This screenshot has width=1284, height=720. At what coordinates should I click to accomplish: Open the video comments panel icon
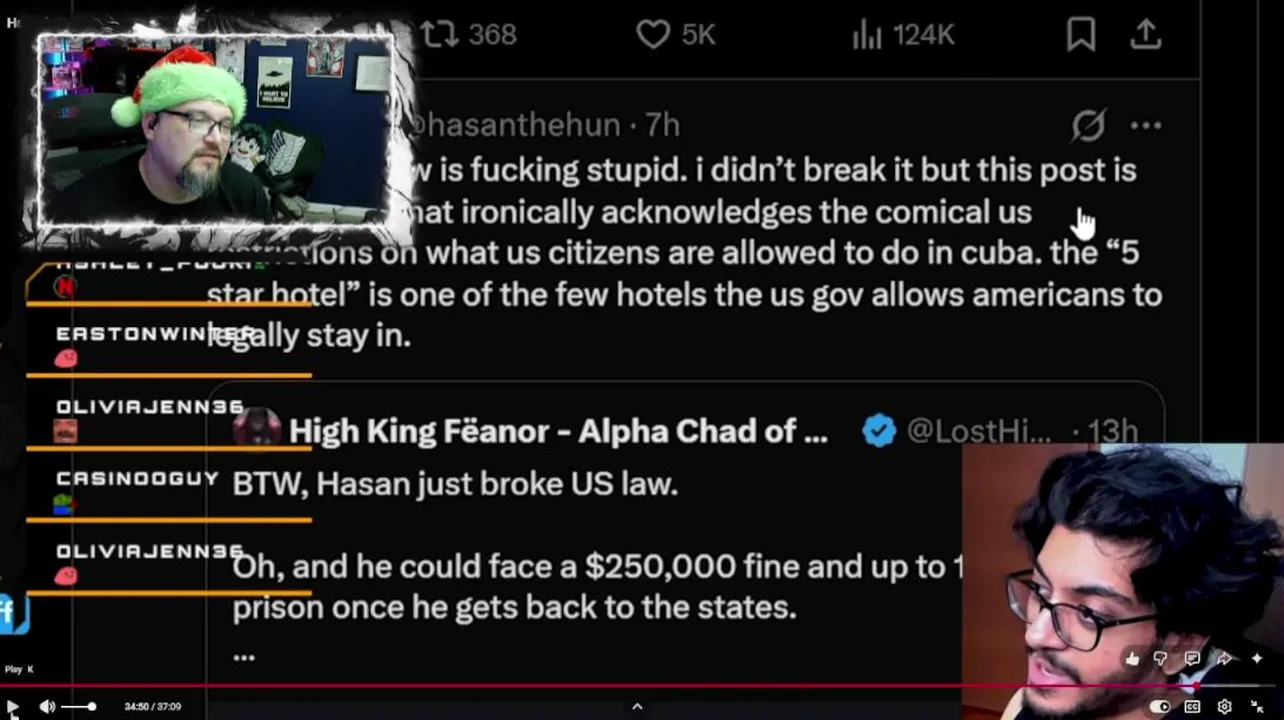[x=1192, y=658]
